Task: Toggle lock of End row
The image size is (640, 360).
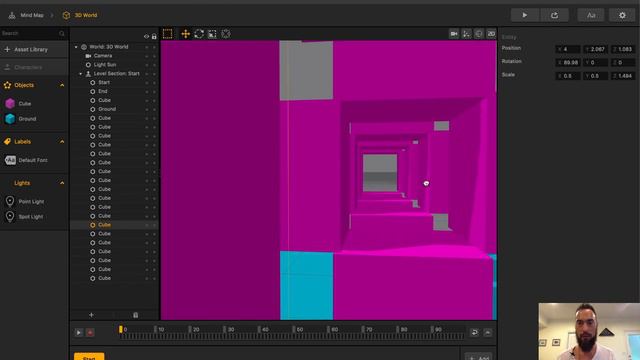Action: click(x=154, y=91)
